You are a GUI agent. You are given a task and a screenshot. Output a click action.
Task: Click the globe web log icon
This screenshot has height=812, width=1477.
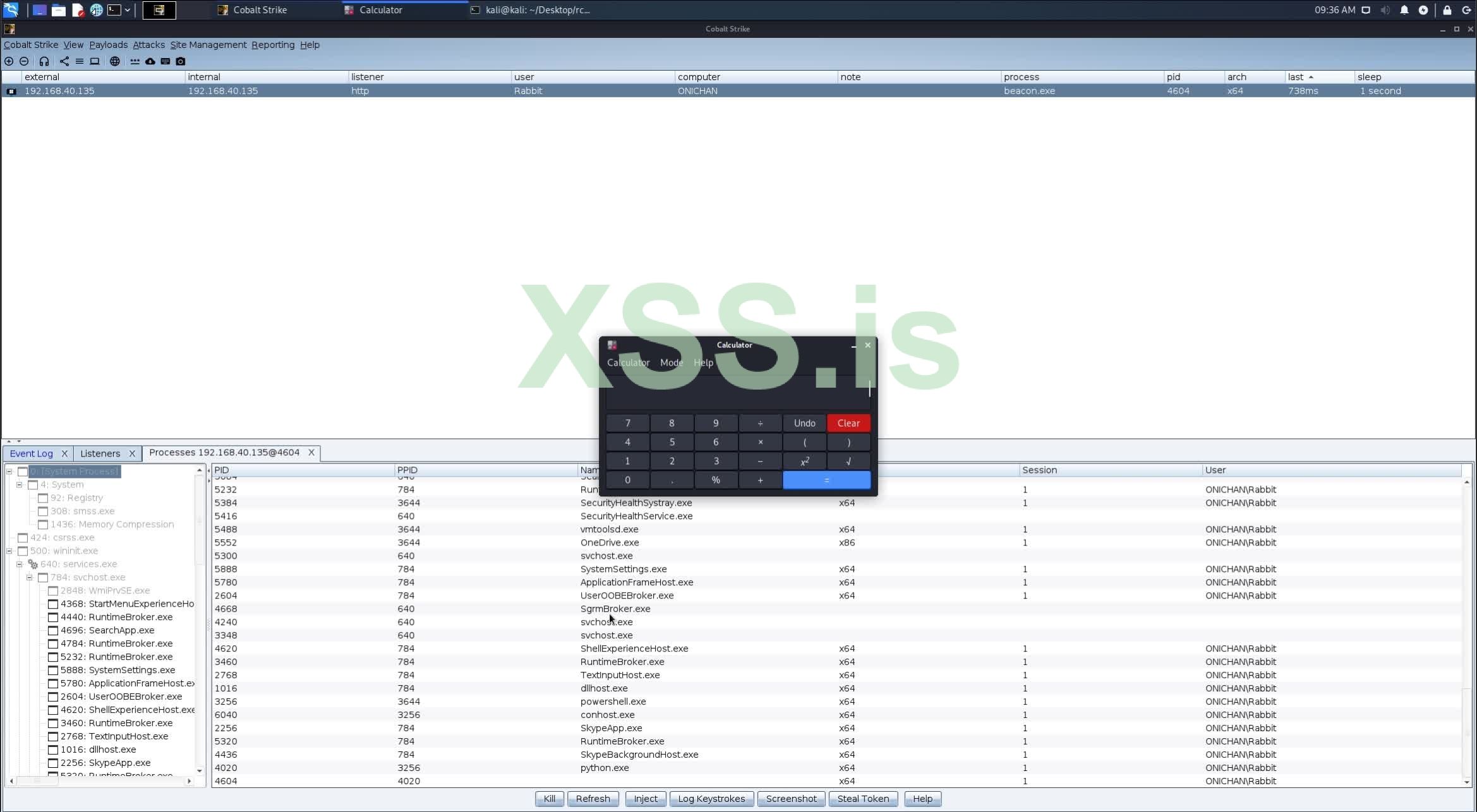tap(114, 61)
